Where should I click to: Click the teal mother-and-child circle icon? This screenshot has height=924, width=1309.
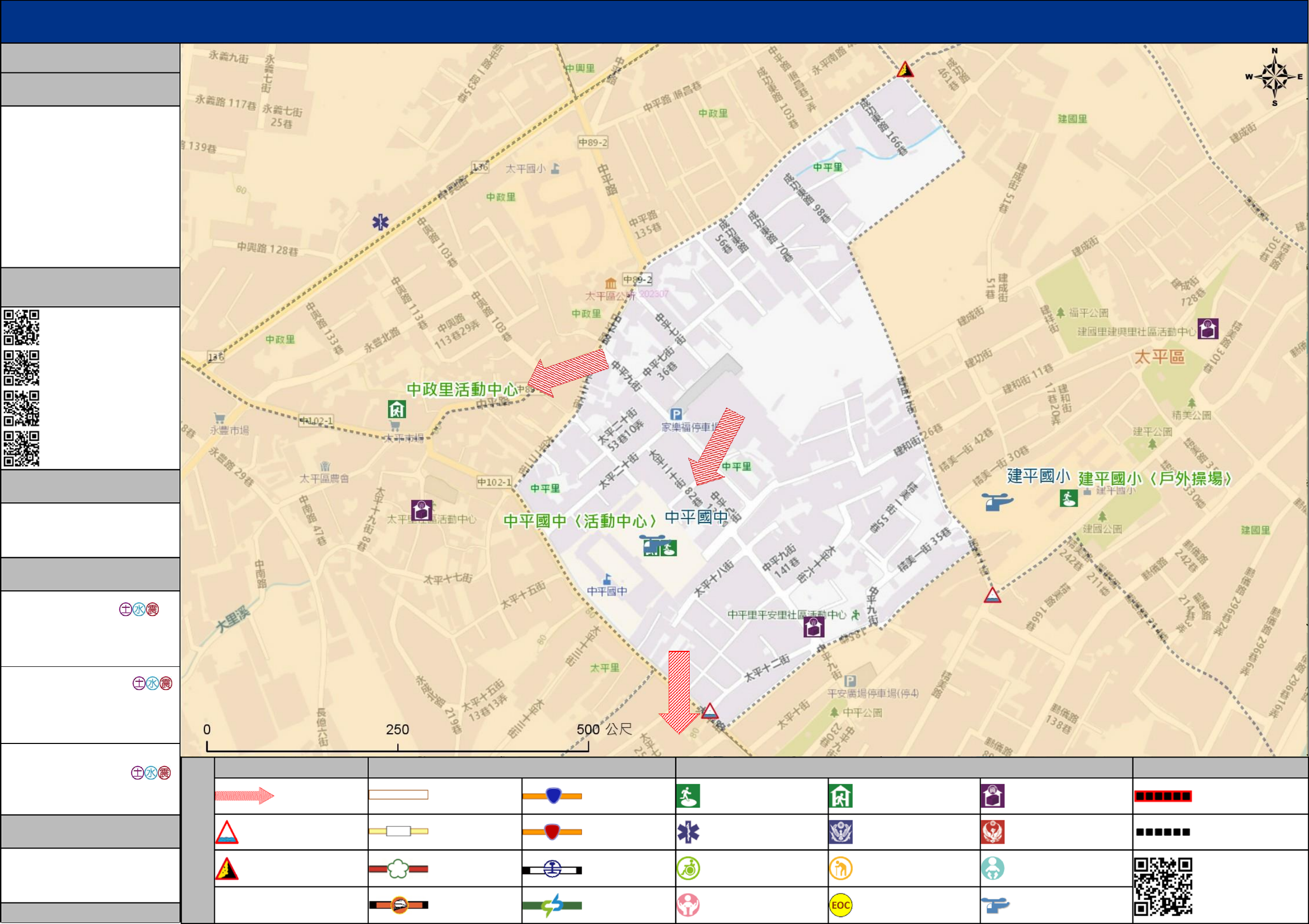pos(992,869)
